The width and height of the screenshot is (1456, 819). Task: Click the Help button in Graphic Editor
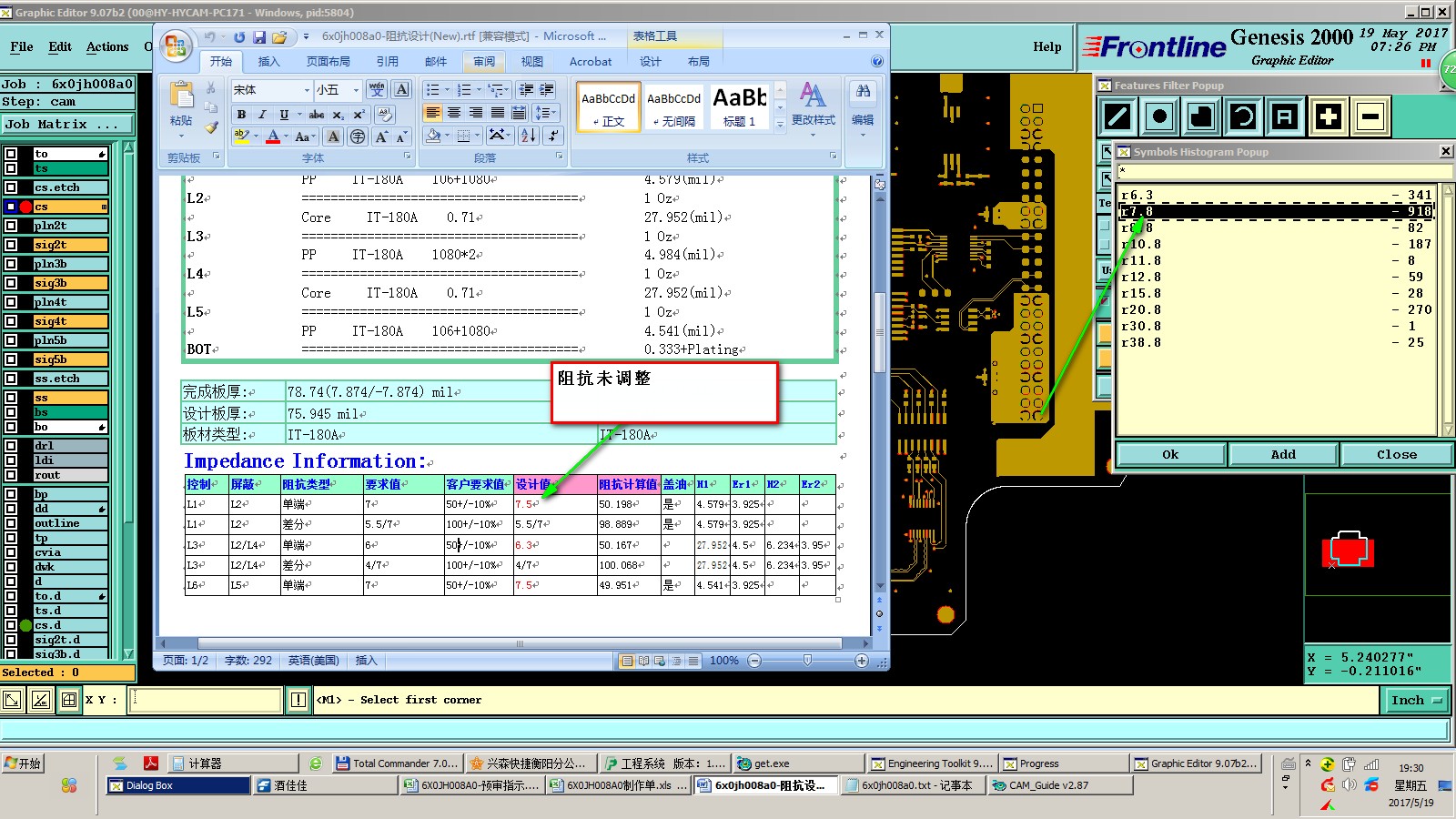tap(1046, 46)
